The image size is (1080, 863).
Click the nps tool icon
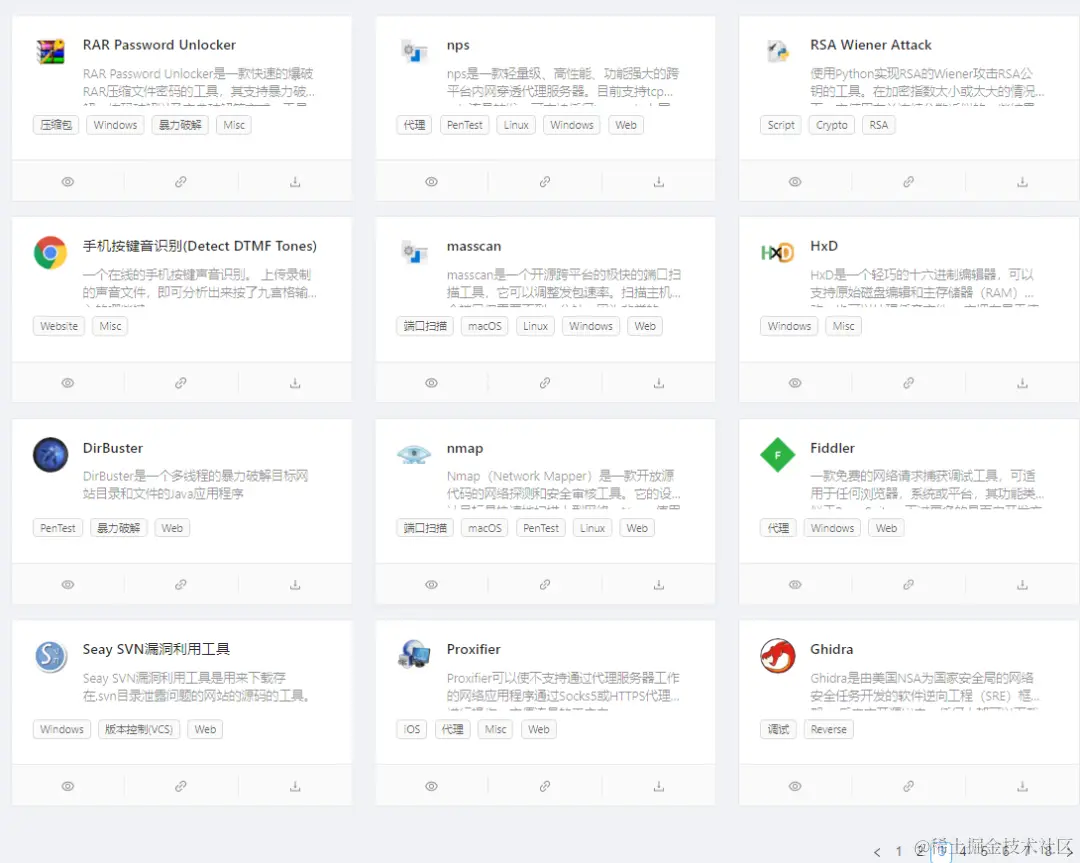point(414,52)
